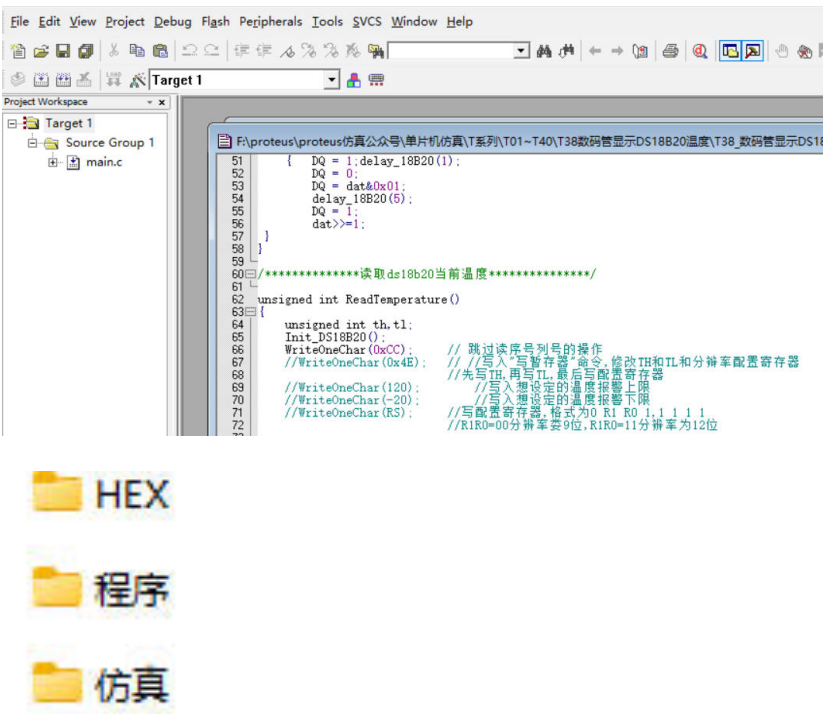The width and height of the screenshot is (829, 714).
Task: Open the Project Workspace panel dropdown arrow
Action: point(150,102)
